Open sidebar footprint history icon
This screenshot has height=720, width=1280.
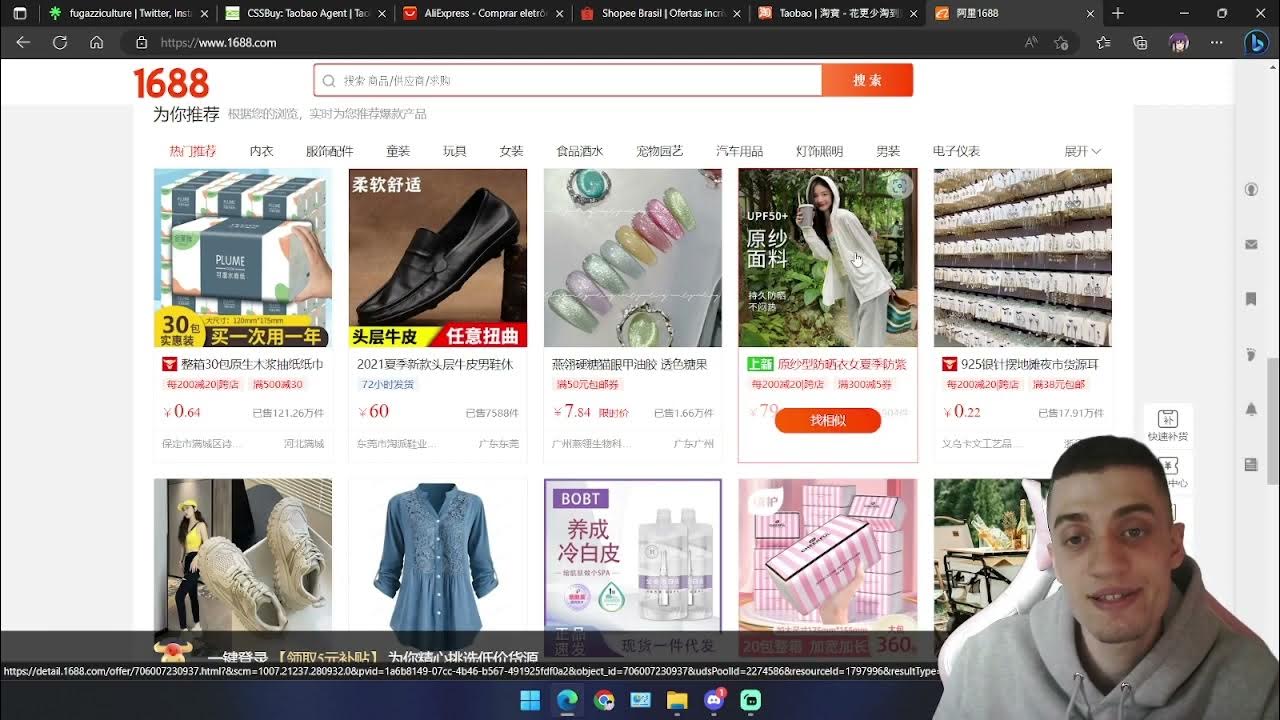point(1251,354)
